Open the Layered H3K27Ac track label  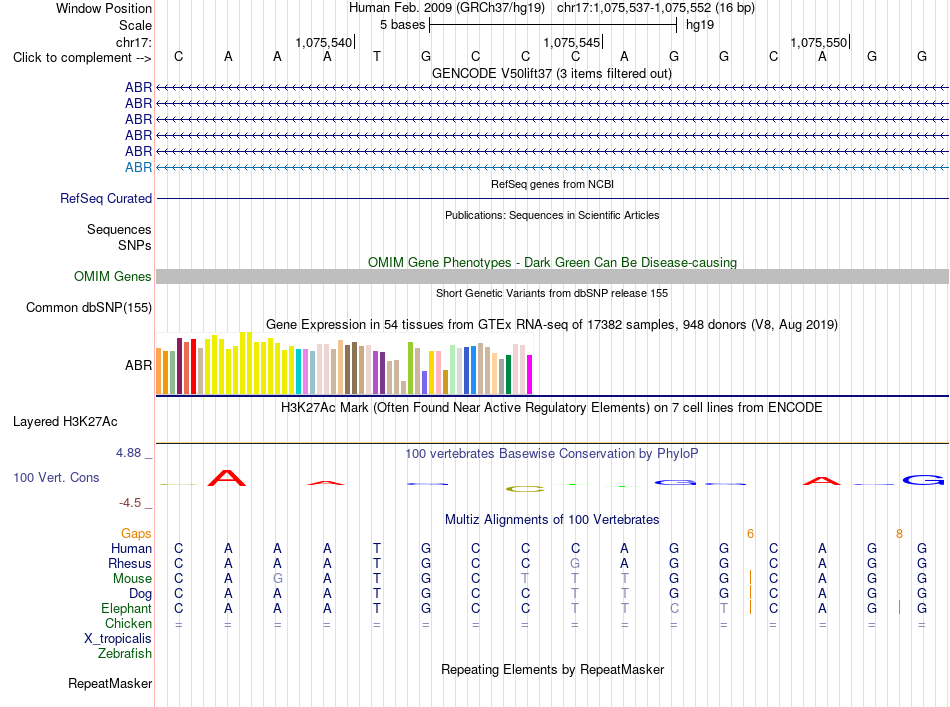[65, 422]
